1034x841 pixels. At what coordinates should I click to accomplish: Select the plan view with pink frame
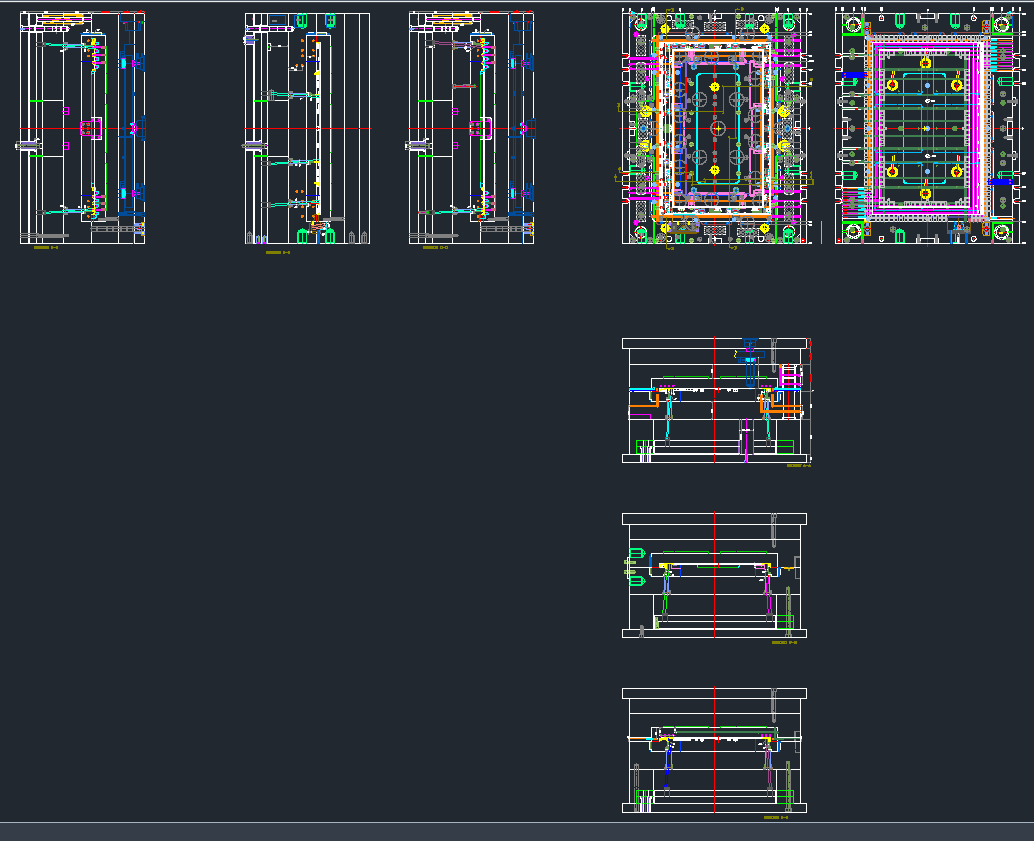[930, 126]
